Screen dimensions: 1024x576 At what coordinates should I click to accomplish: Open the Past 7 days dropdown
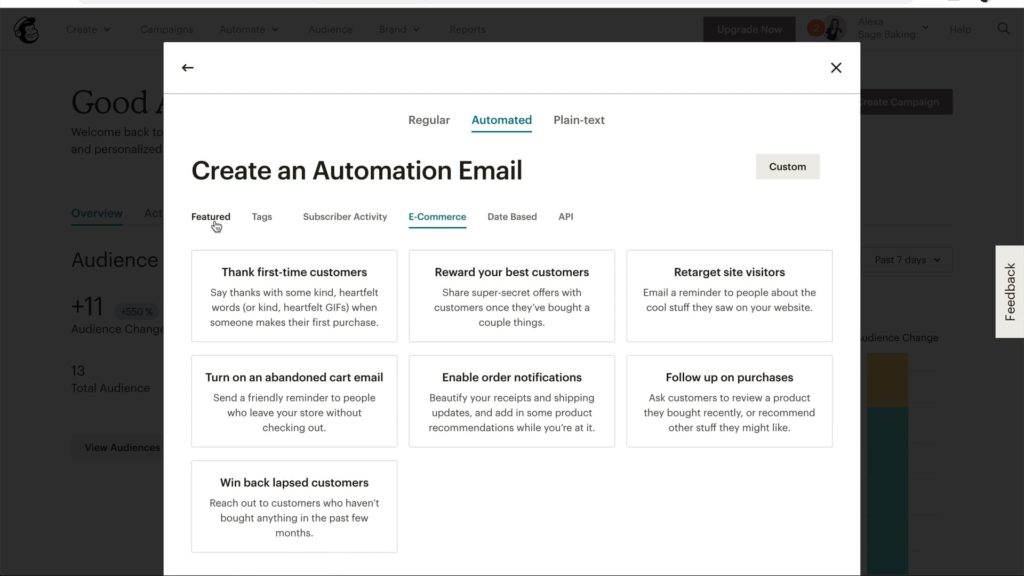pos(907,260)
